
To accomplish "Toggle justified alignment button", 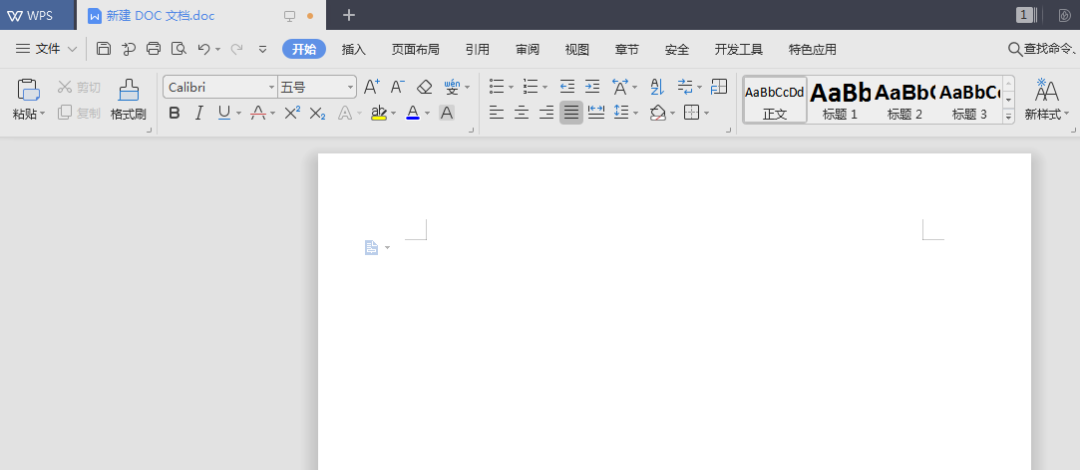I will point(571,113).
